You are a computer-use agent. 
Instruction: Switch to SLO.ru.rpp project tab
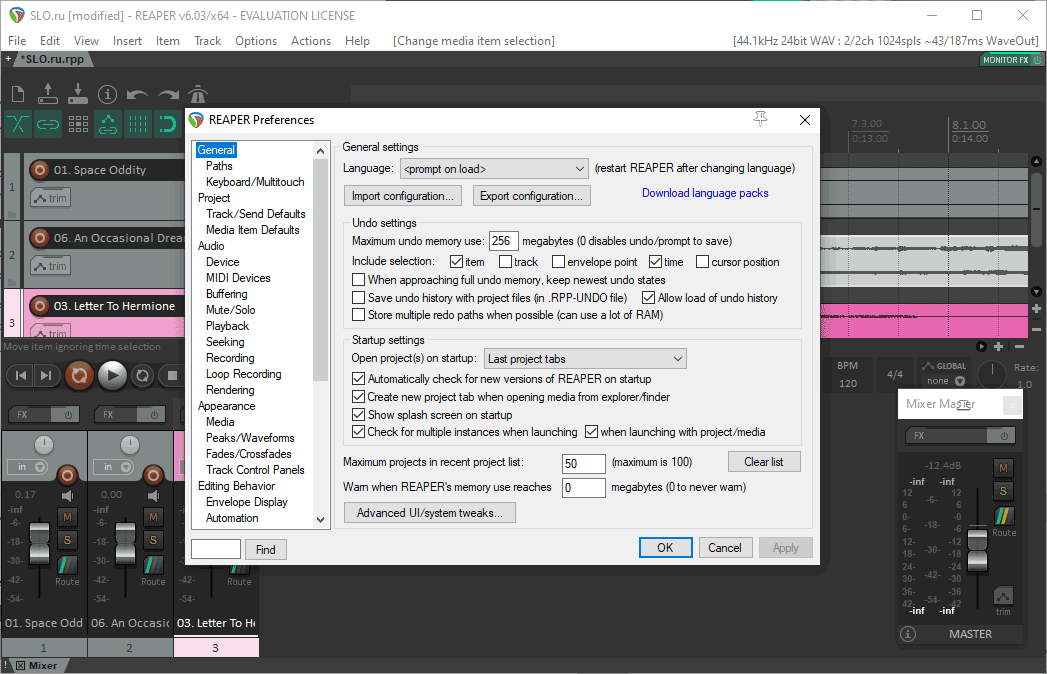53,59
